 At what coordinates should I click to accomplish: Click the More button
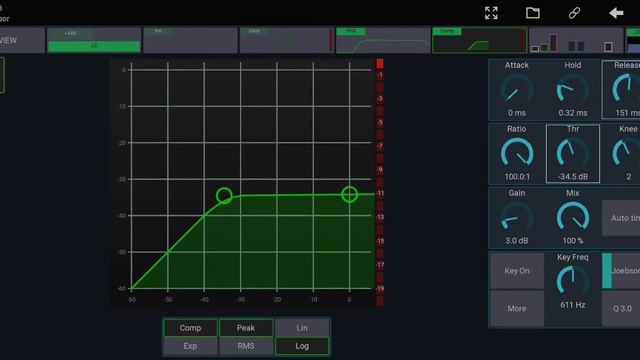click(517, 308)
